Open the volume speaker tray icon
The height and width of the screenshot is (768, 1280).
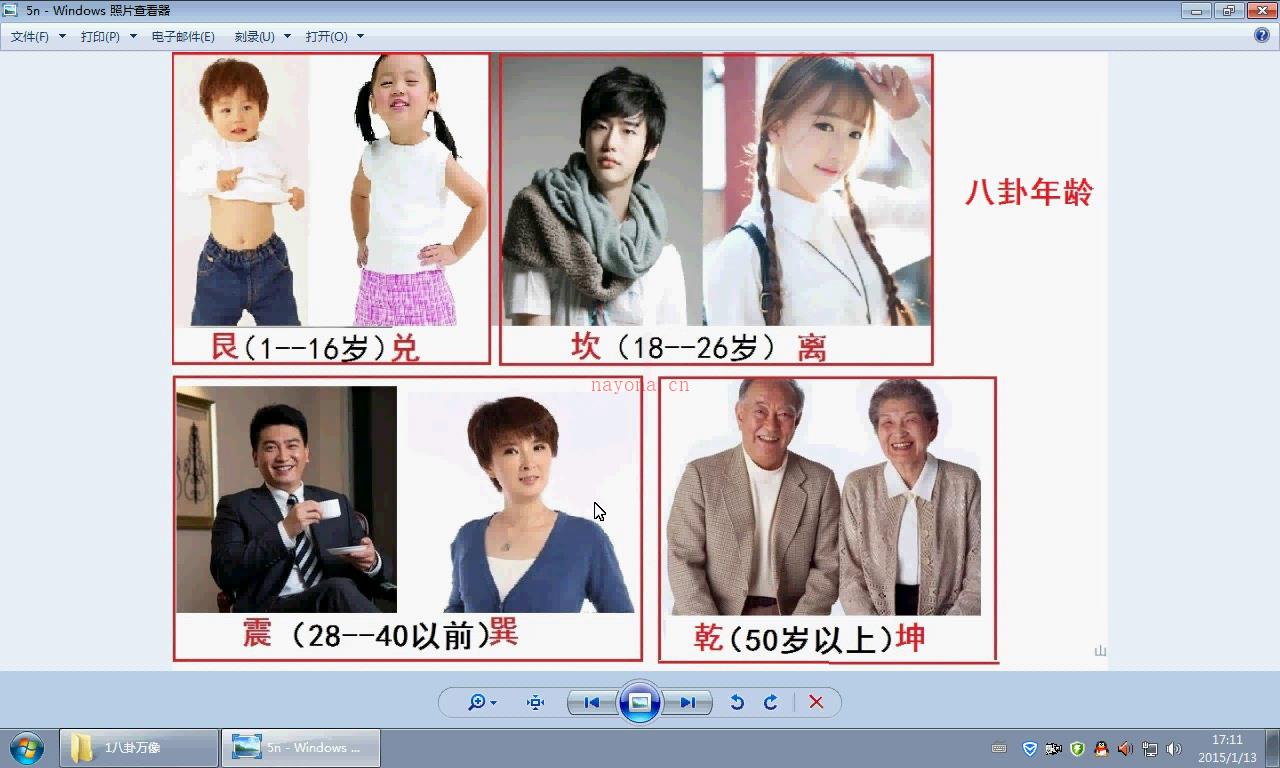coord(1173,748)
